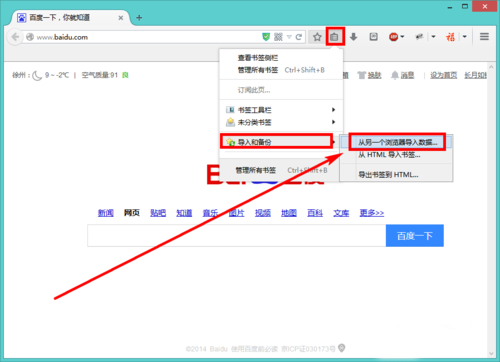Open the 地图 link
Image resolution: width=500 pixels, height=362 pixels.
[x=289, y=213]
